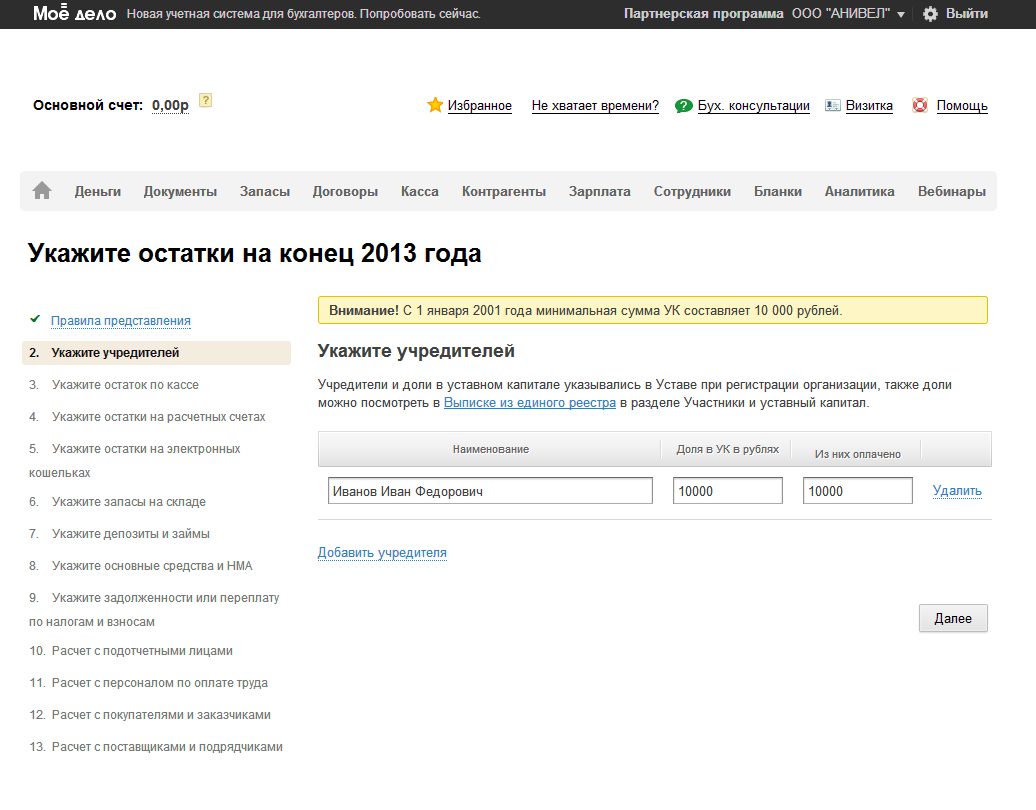Screen dimensions: 1036x810
Task: Go to the Аналитика section
Action: point(859,191)
